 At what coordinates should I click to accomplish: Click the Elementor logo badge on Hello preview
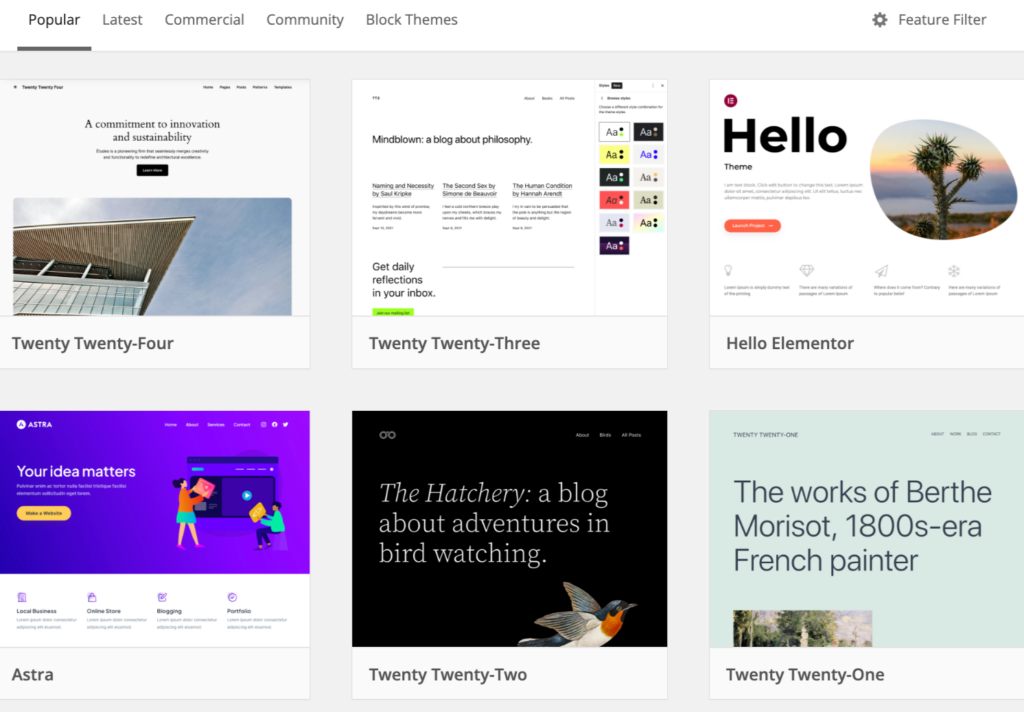(x=730, y=100)
